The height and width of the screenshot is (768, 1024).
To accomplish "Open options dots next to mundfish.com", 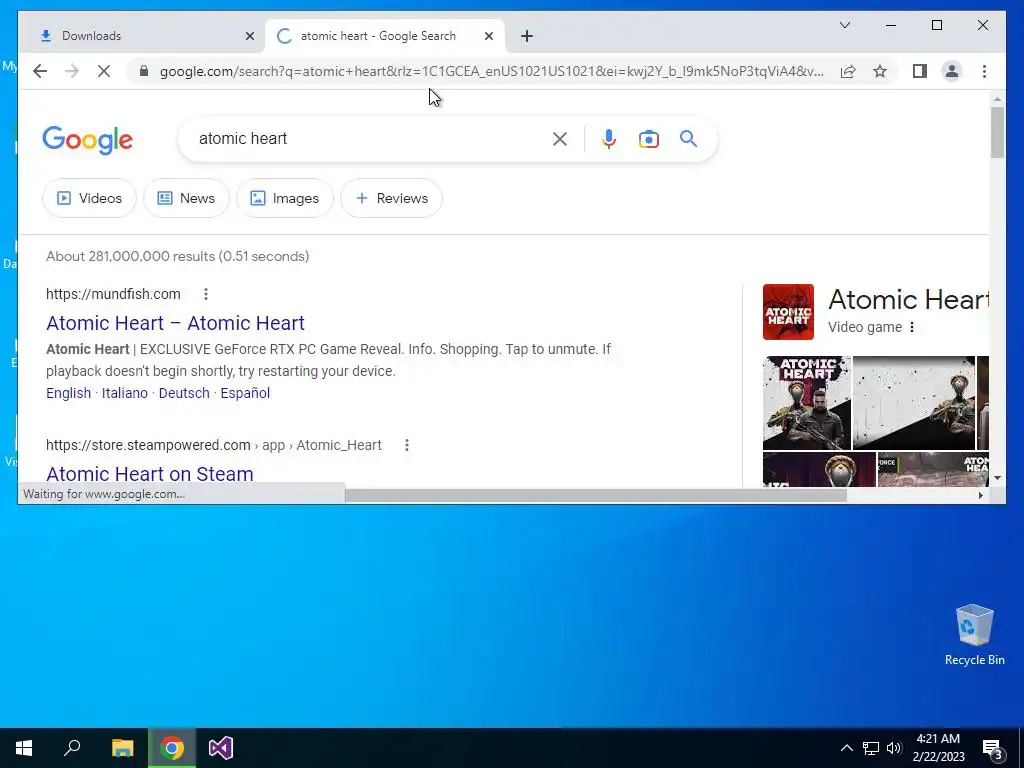I will coord(206,294).
